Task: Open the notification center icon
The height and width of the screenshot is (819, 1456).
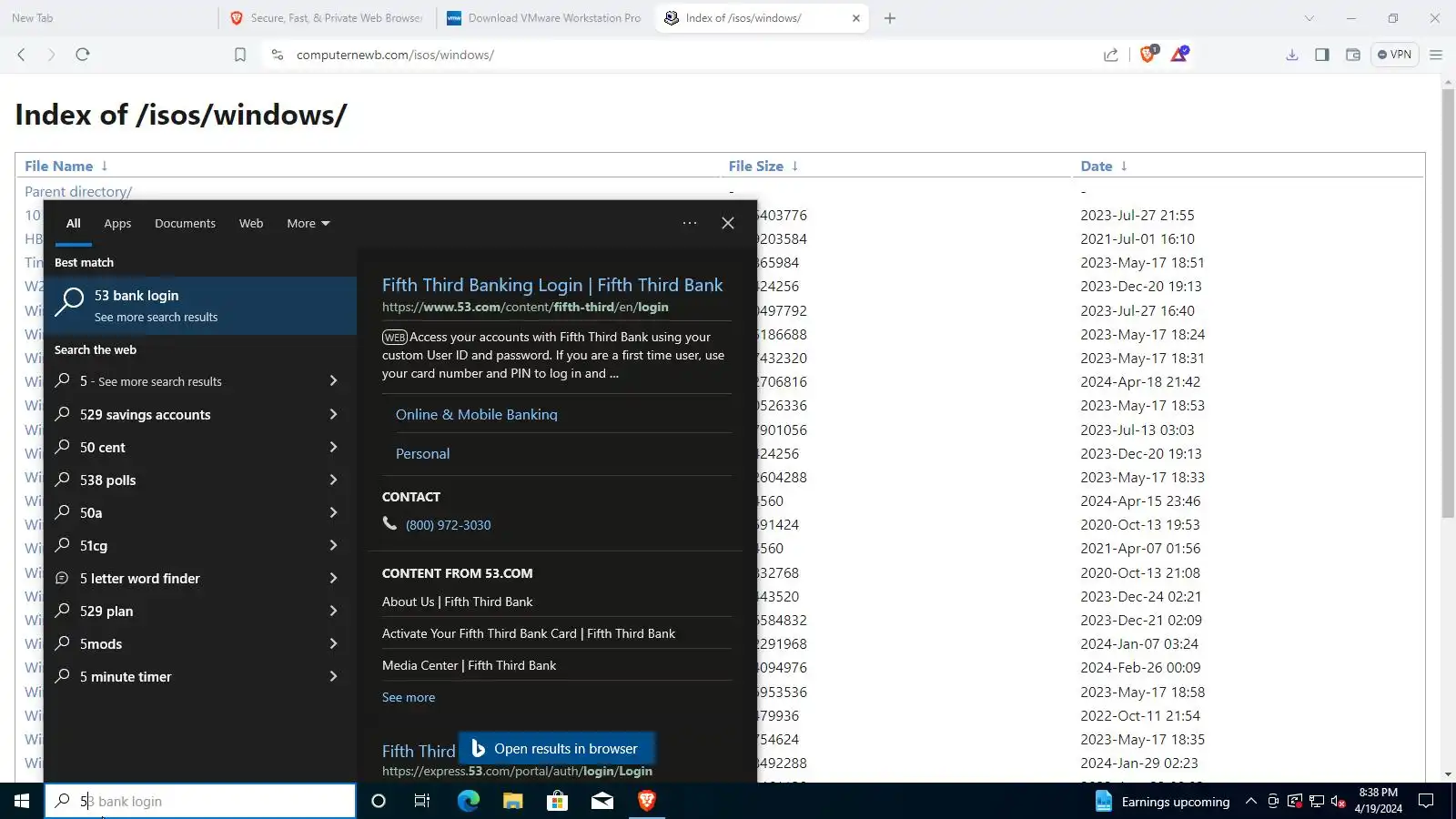Action: click(x=1426, y=801)
